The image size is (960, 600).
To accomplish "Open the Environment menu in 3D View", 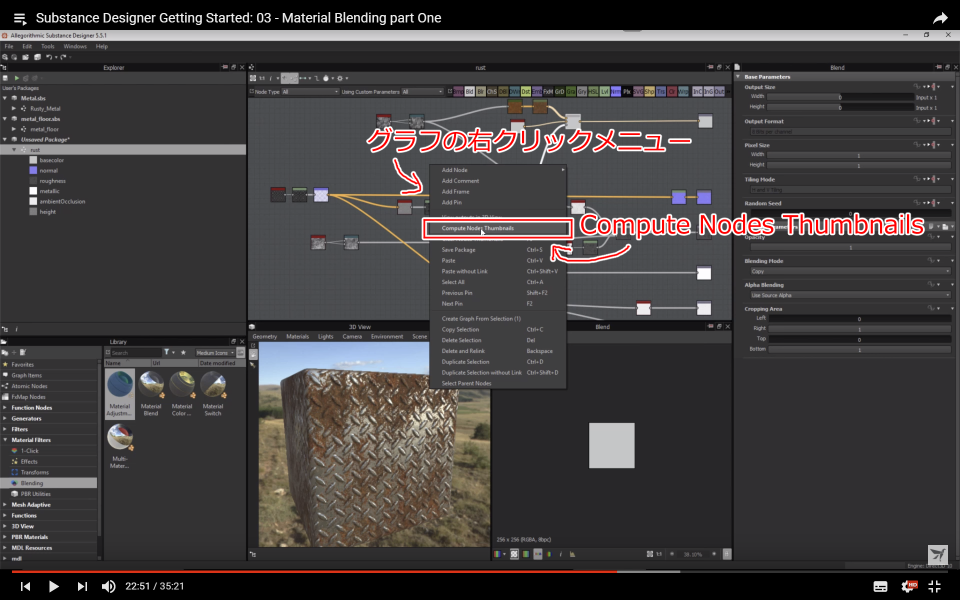I will pyautogui.click(x=387, y=337).
